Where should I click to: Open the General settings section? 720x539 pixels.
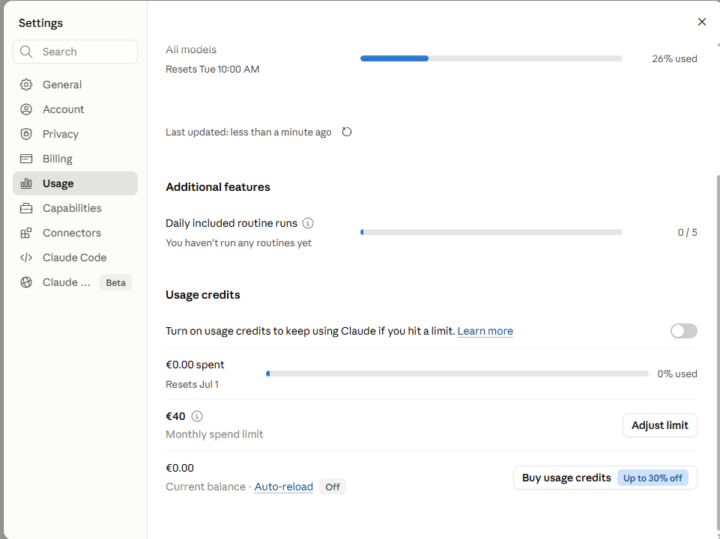75,84
